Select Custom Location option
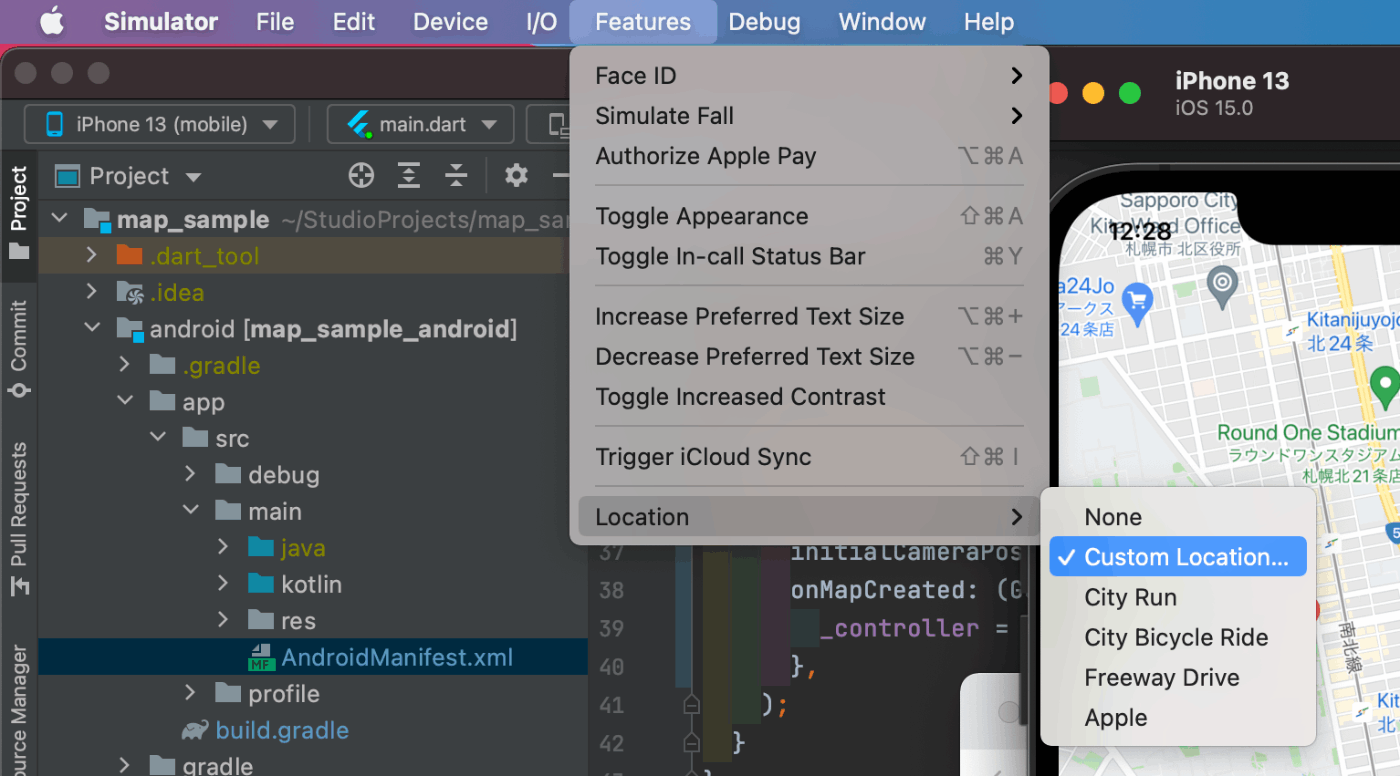The height and width of the screenshot is (776, 1400). pyautogui.click(x=1178, y=557)
